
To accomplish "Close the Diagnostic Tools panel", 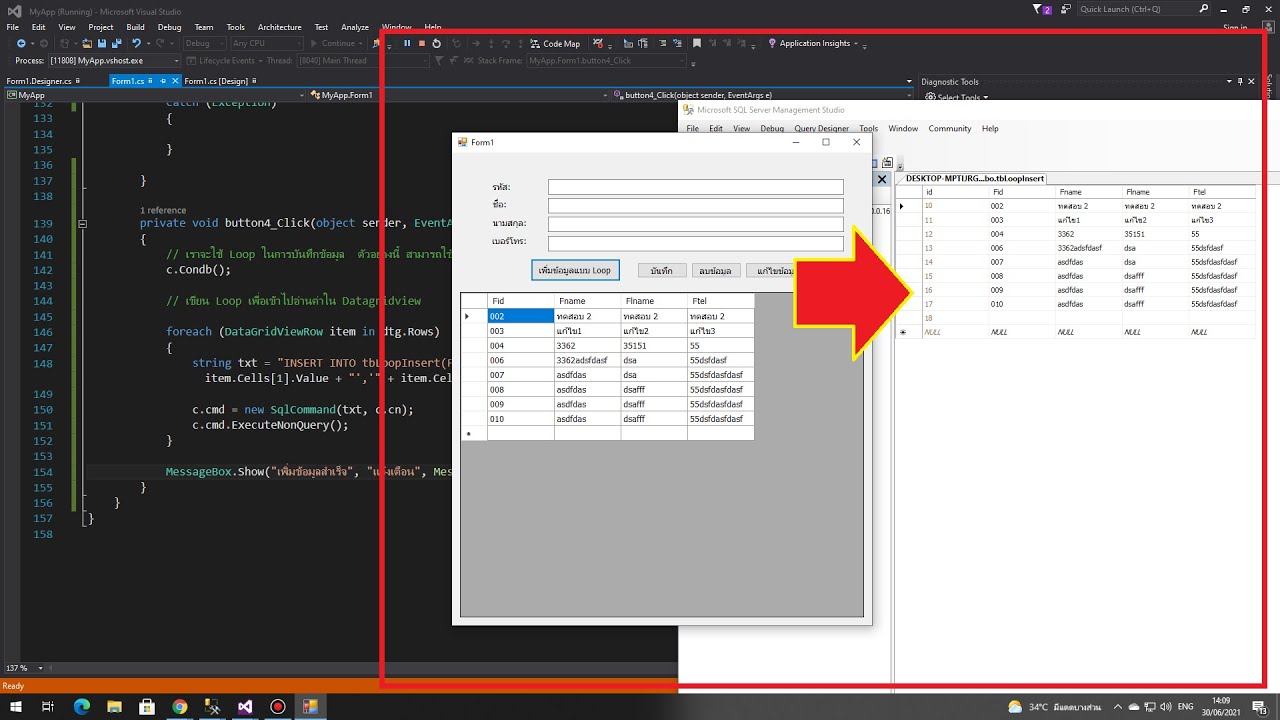I will (x=1252, y=81).
